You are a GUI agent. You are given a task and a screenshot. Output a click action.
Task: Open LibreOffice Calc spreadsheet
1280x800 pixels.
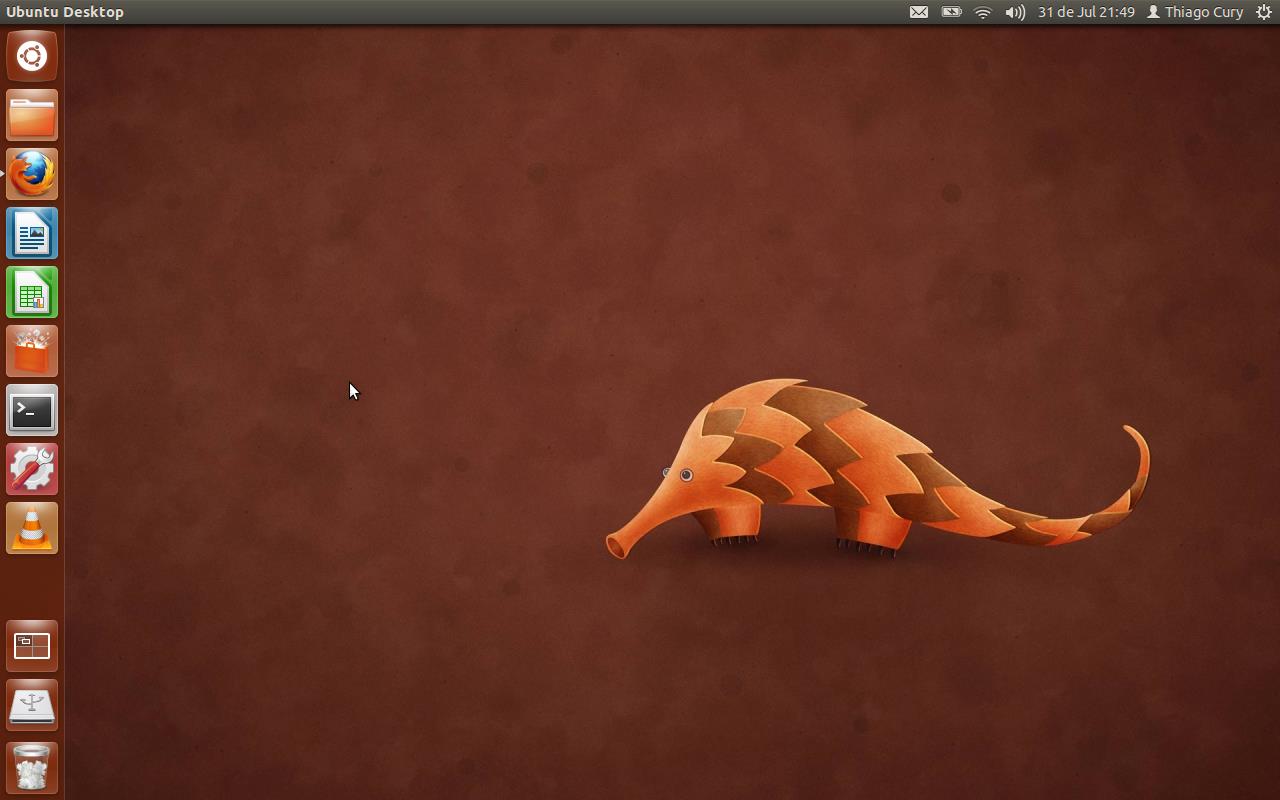point(32,292)
